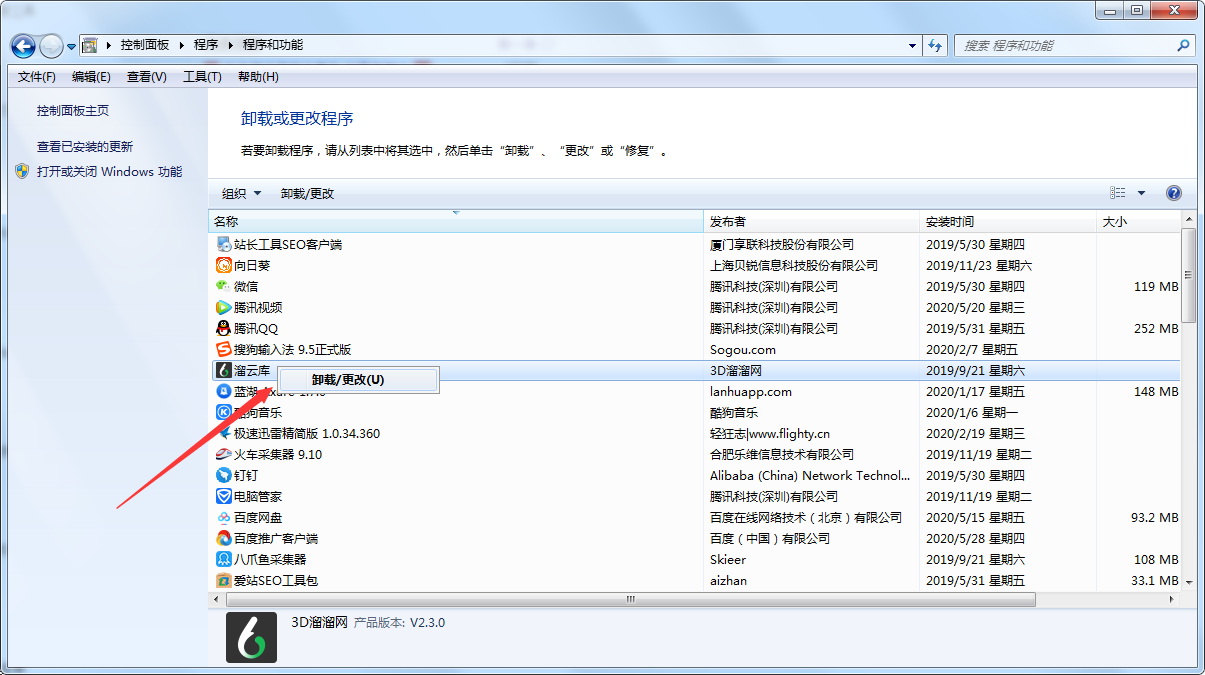Click the search magnifier icon
Screen dimensions: 1205x675
[1184, 46]
